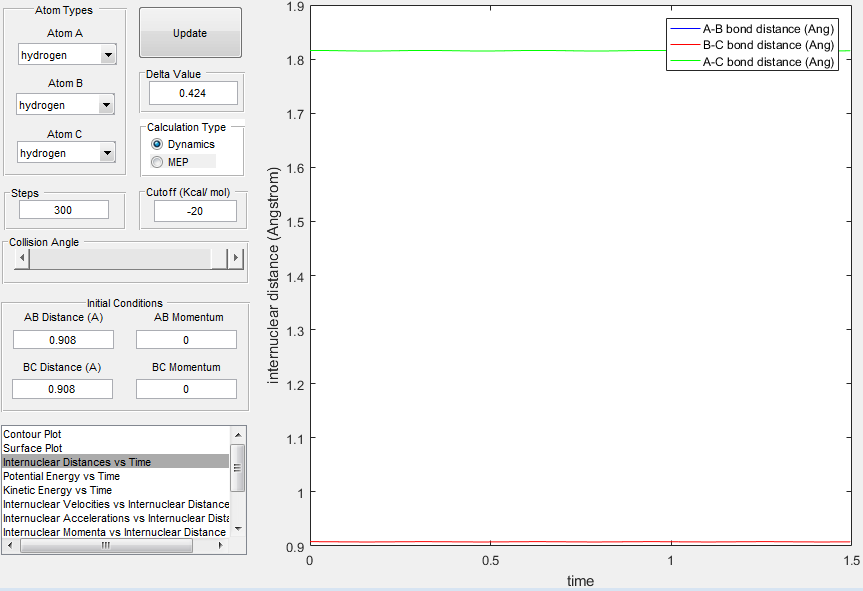Open the Atom A dropdown
Viewport: 863px width, 591px height.
(x=67, y=54)
